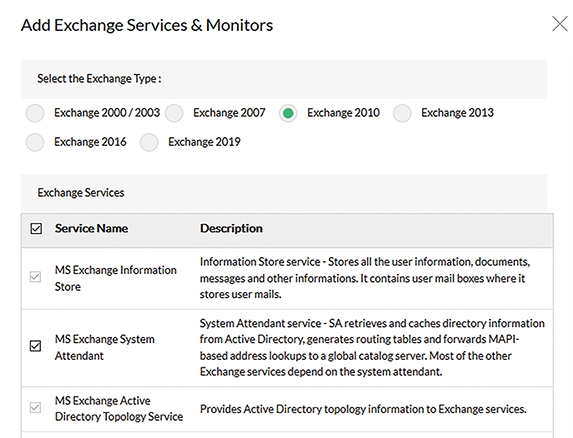Click the Service Name column header
This screenshot has height=438, width=573.
[x=91, y=228]
